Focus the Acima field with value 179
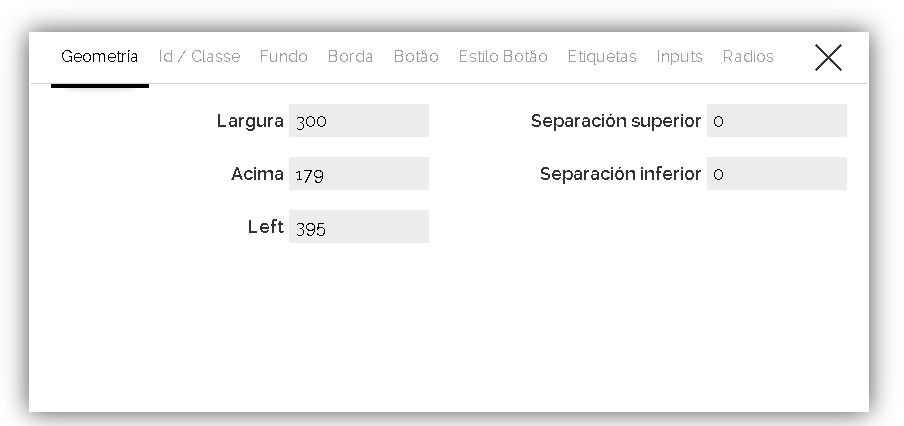The image size is (904, 426). 359,174
